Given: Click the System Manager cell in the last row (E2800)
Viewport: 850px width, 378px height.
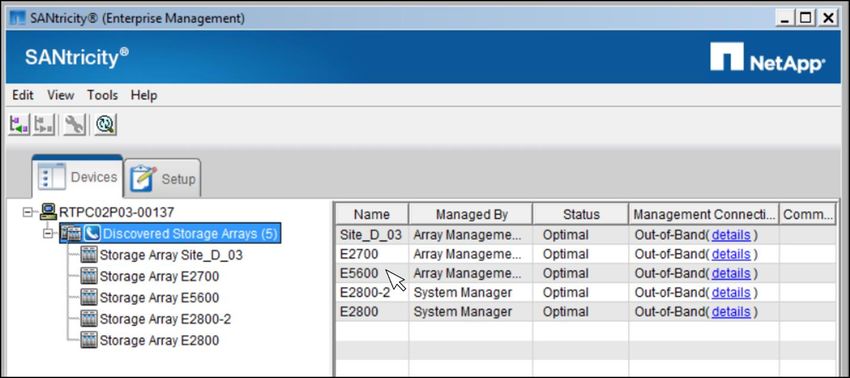Looking at the screenshot, I should point(471,312).
